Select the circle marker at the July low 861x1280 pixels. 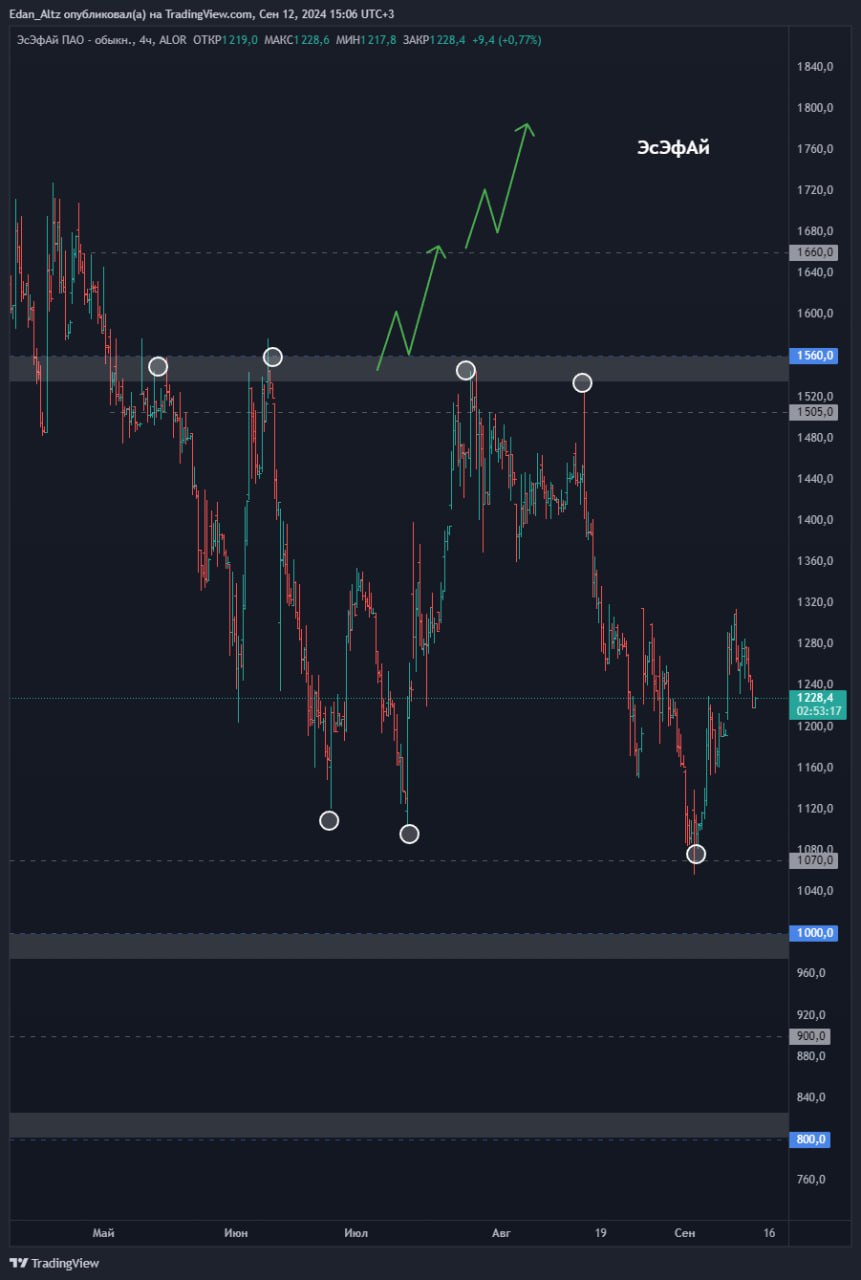409,834
